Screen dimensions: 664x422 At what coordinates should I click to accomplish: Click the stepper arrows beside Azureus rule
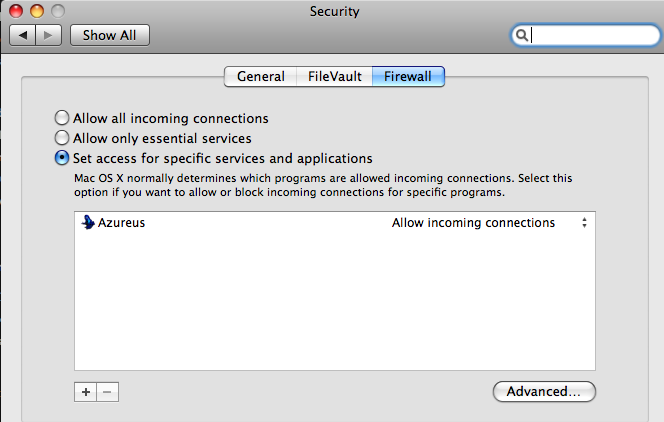point(584,223)
